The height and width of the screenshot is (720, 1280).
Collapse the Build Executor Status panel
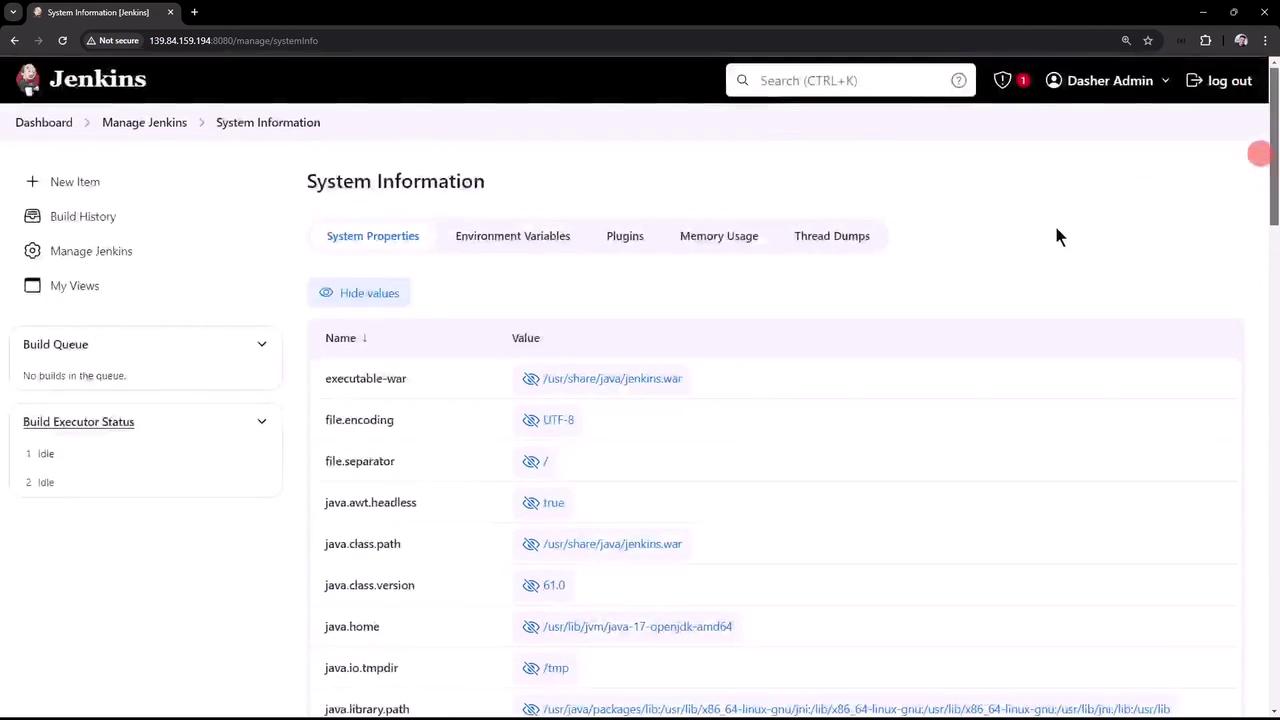262,422
